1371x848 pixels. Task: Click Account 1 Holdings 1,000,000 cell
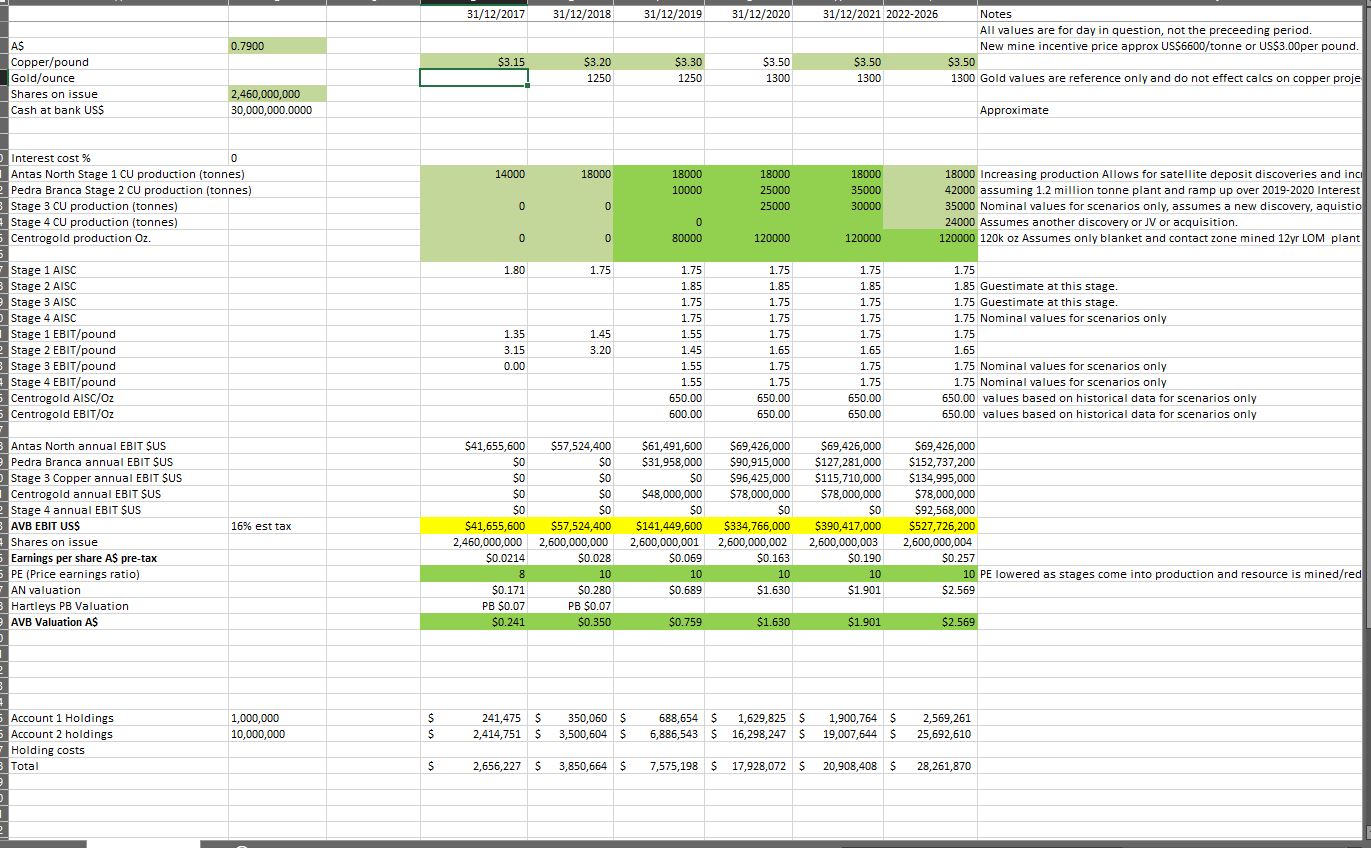click(x=277, y=718)
